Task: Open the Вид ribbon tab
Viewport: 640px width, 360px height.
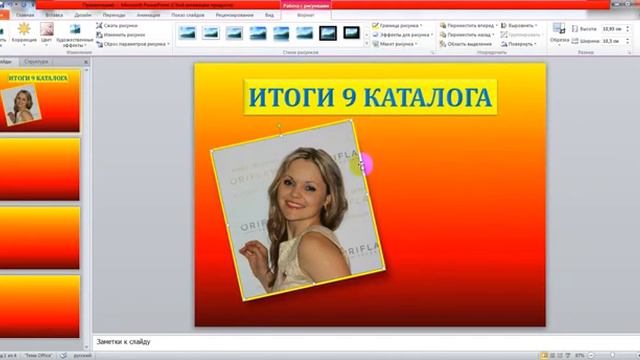Action: tap(269, 15)
